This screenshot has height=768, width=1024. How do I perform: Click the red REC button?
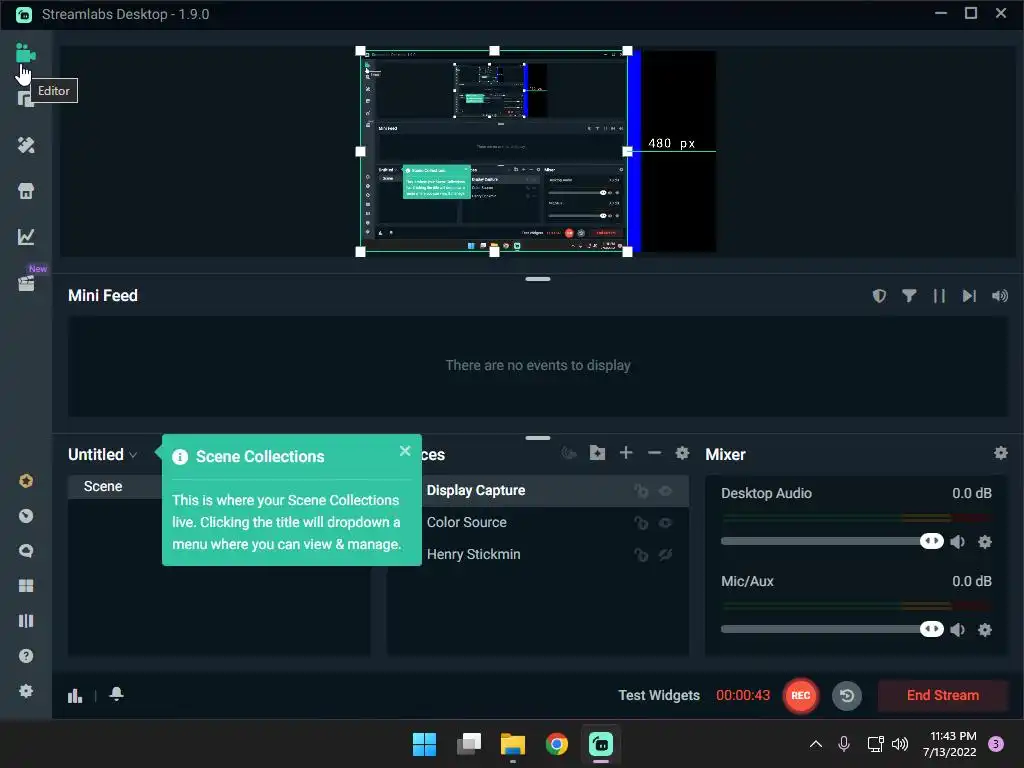point(801,696)
